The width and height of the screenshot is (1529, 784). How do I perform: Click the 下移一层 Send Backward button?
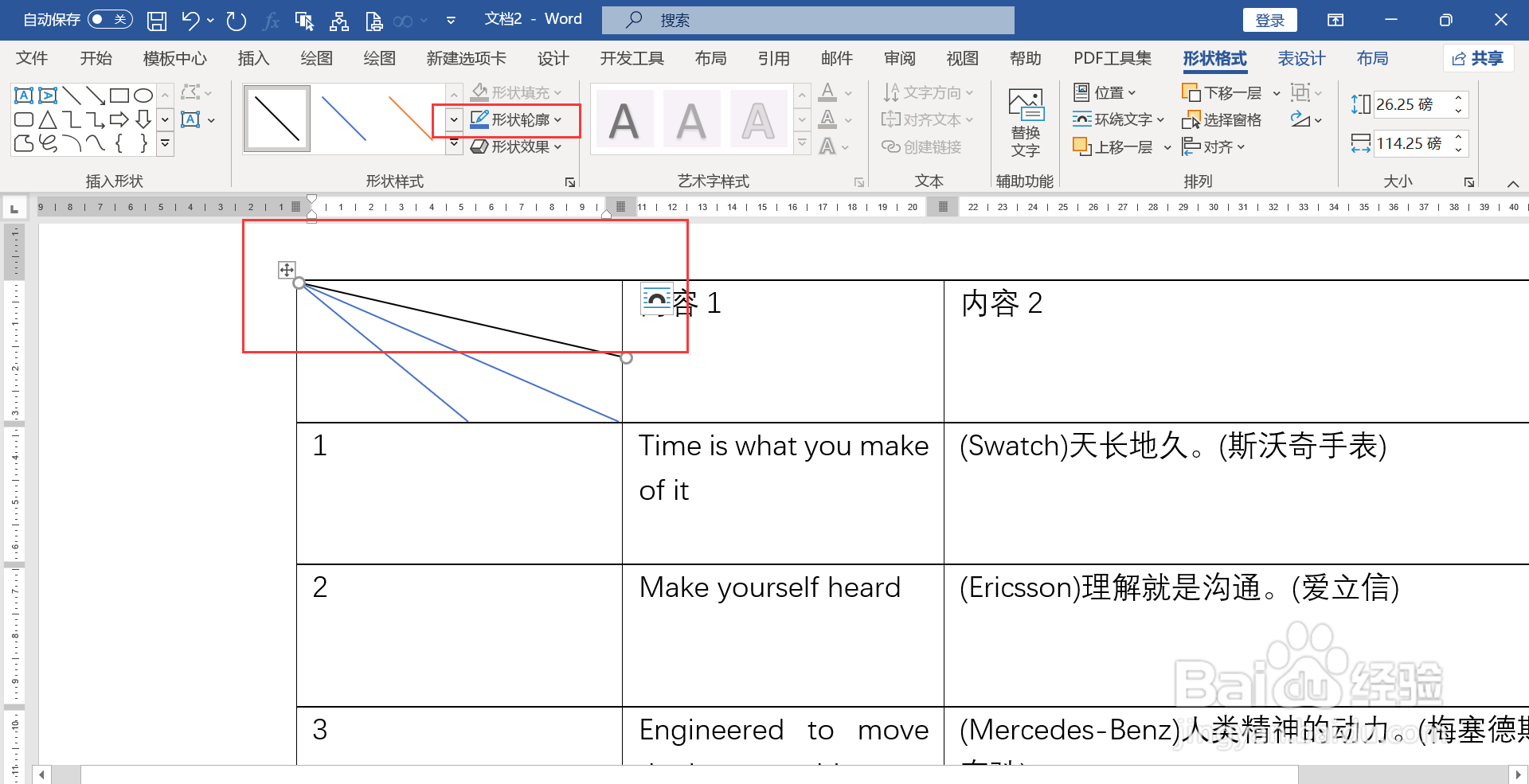[1222, 92]
